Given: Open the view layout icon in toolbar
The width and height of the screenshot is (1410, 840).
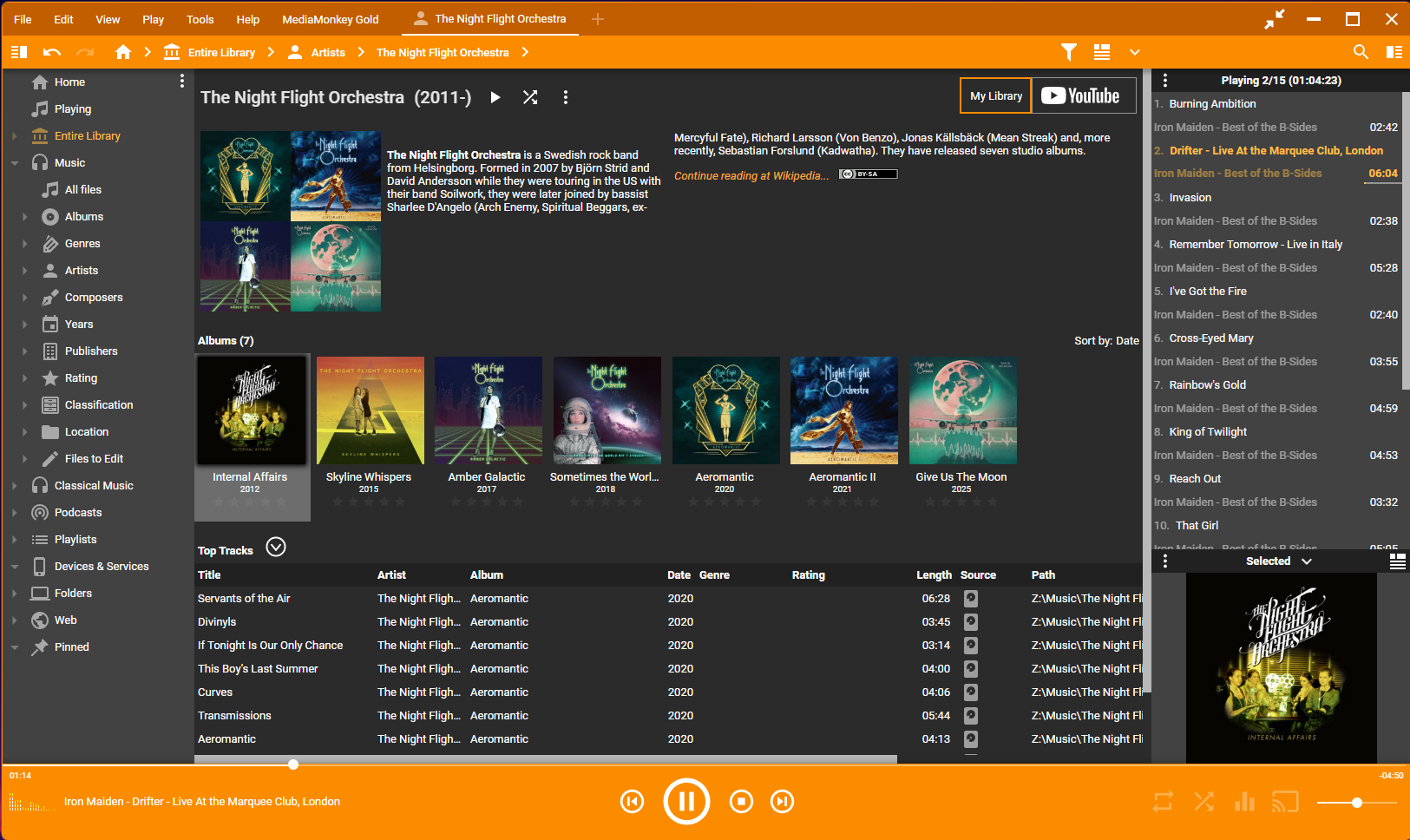Looking at the screenshot, I should point(1102,52).
